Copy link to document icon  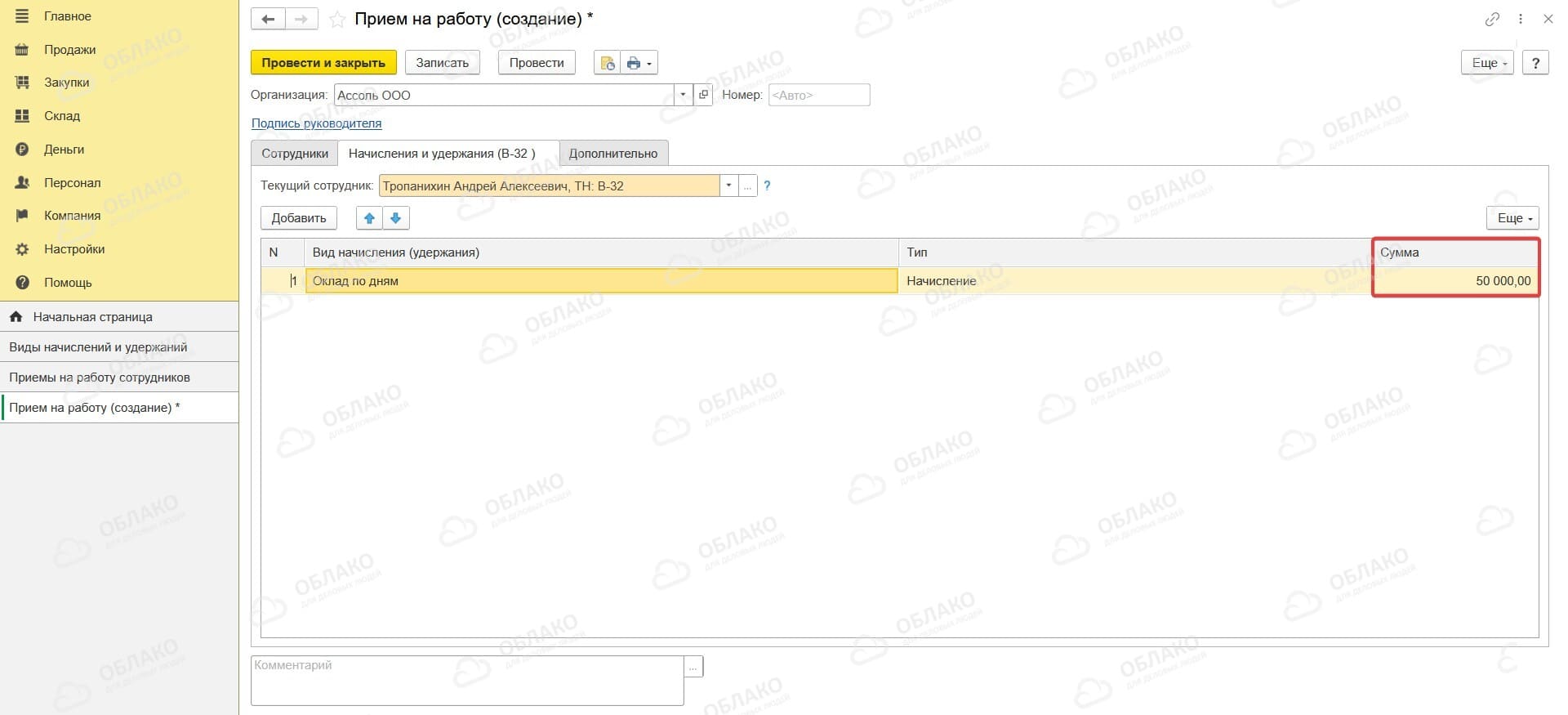click(1492, 19)
